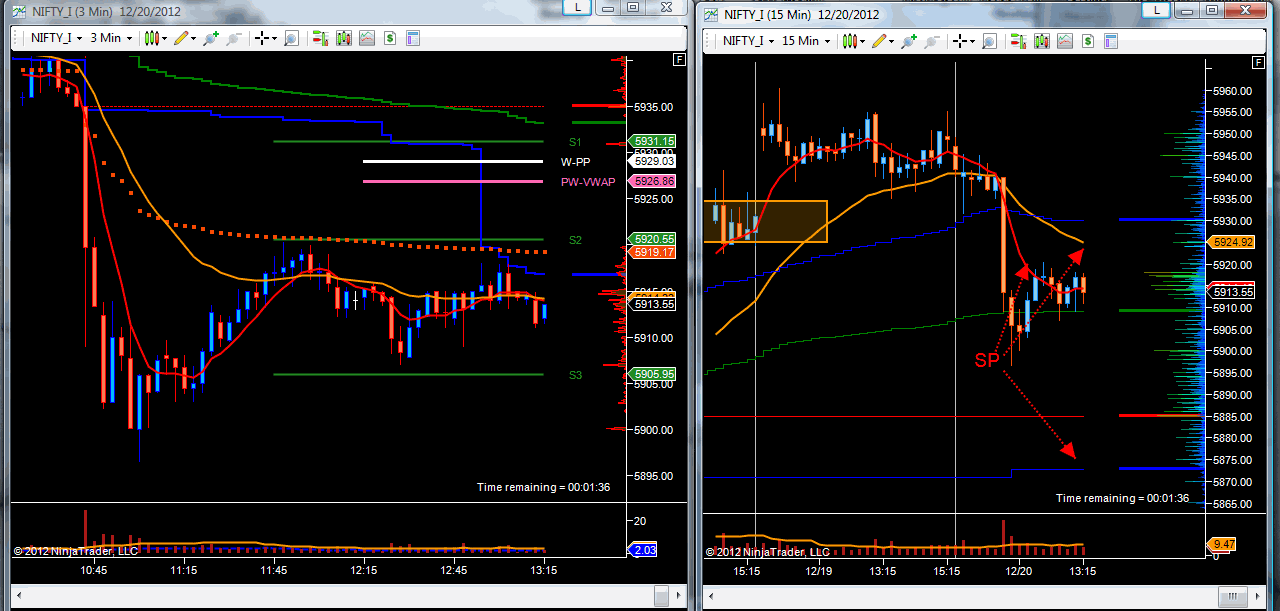Open Indicators dialog in 15 Min window
The width and height of the screenshot is (1280, 611).
pyautogui.click(x=1064, y=41)
